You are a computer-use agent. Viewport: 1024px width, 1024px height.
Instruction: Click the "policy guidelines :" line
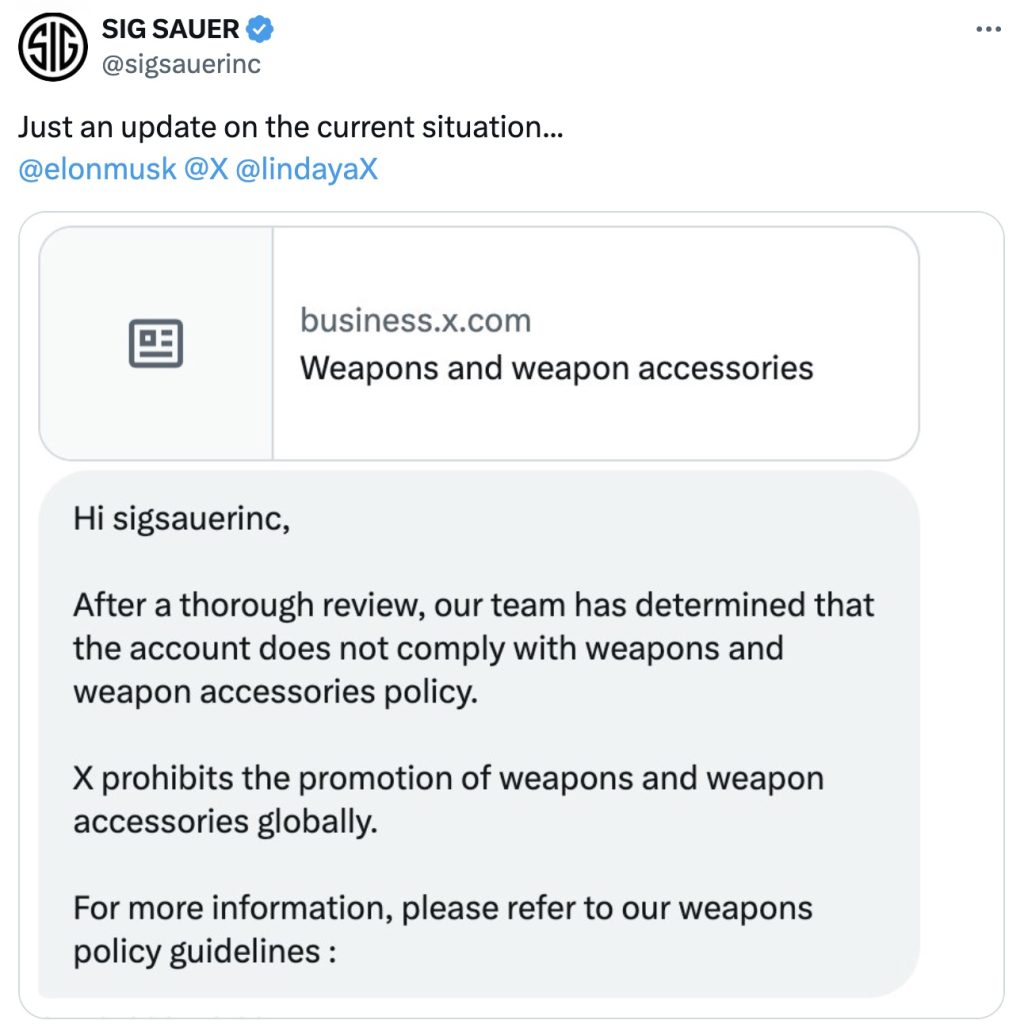(x=204, y=951)
